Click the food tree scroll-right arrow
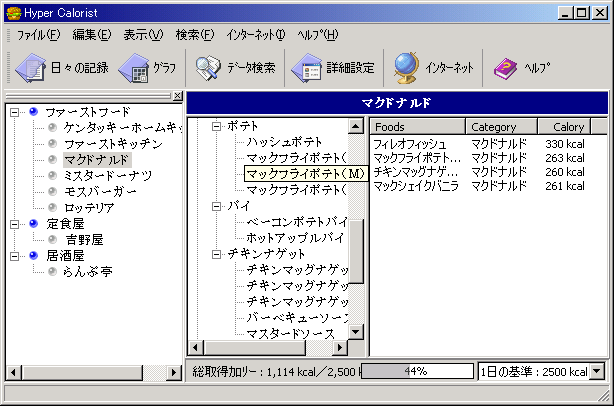Viewport: 614px width, 406px height. point(340,348)
